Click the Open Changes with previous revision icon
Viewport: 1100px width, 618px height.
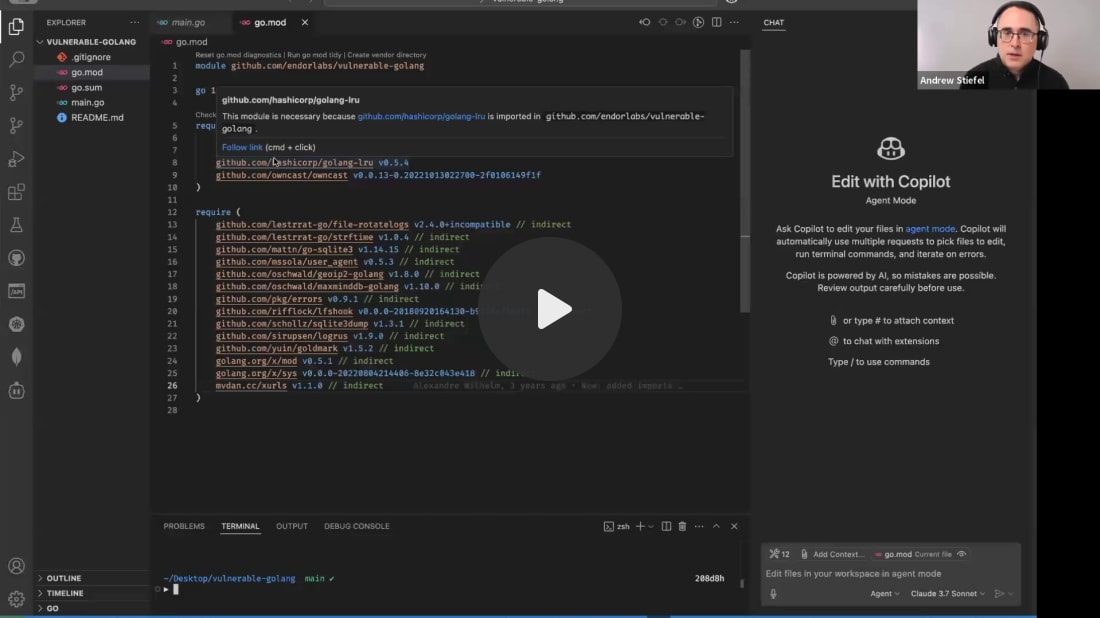point(645,22)
